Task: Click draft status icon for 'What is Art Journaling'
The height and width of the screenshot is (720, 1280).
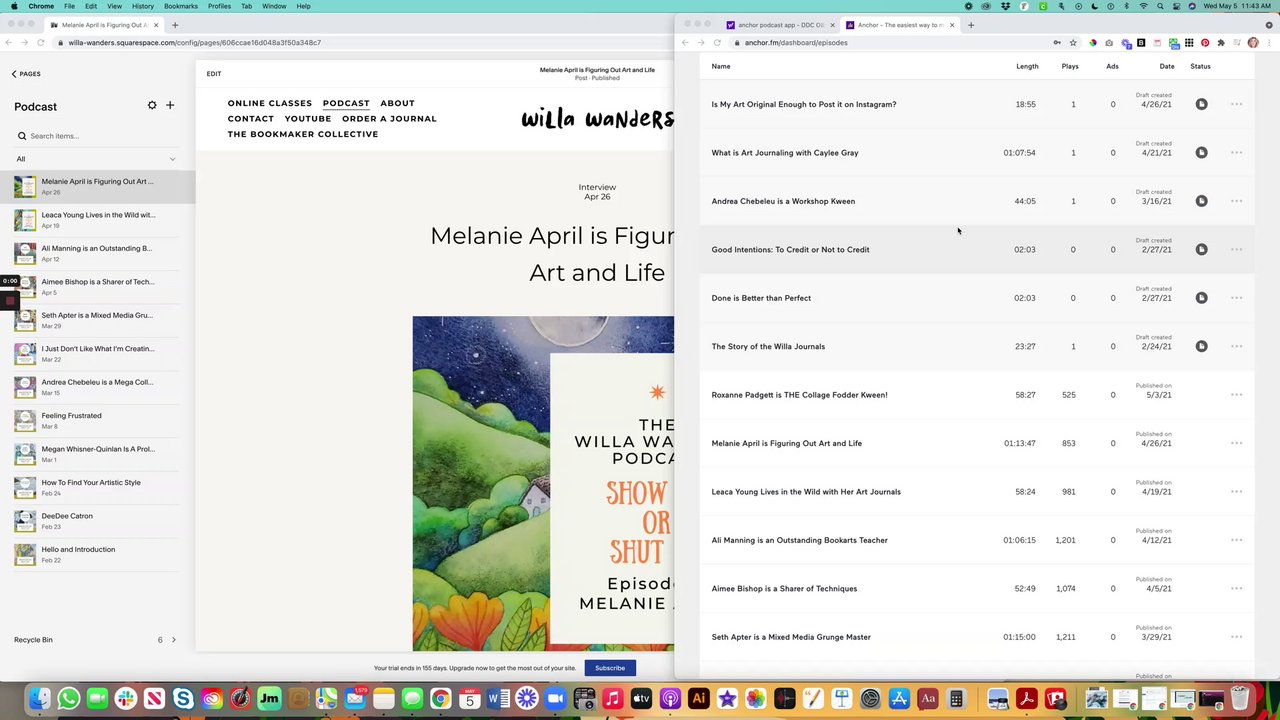Action: point(1201,153)
